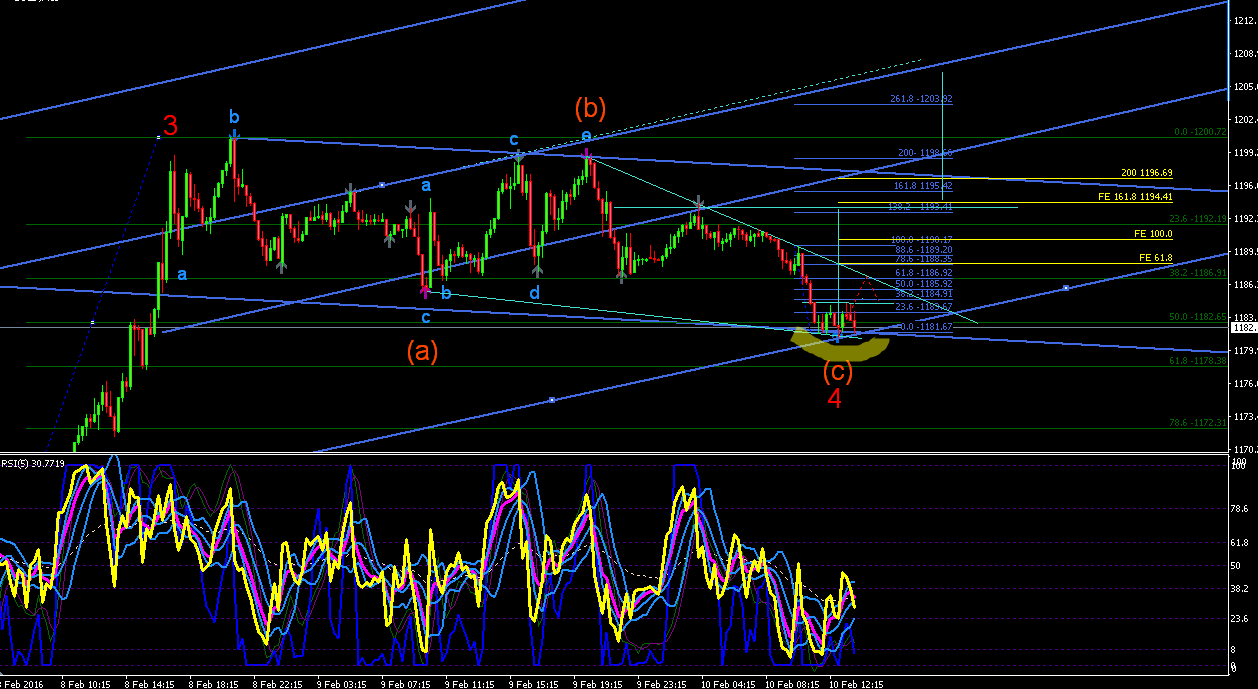Click the 88.6 -1189.20 Fibonacci label

[x=924, y=250]
